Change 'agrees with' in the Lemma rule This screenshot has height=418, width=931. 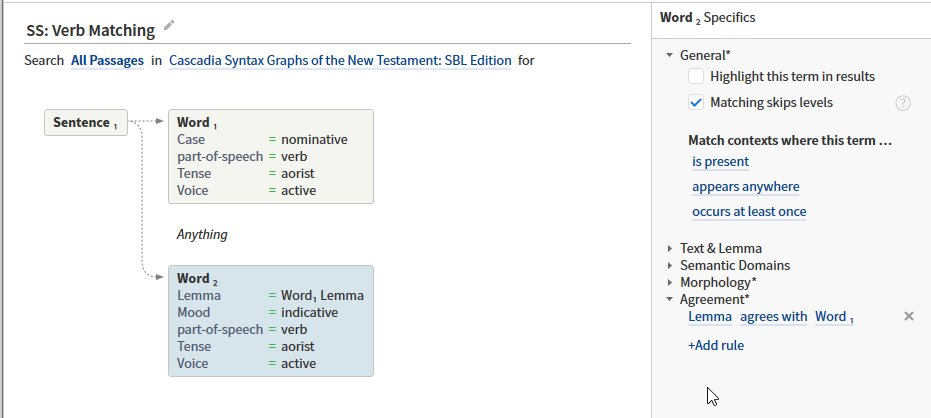coord(774,317)
